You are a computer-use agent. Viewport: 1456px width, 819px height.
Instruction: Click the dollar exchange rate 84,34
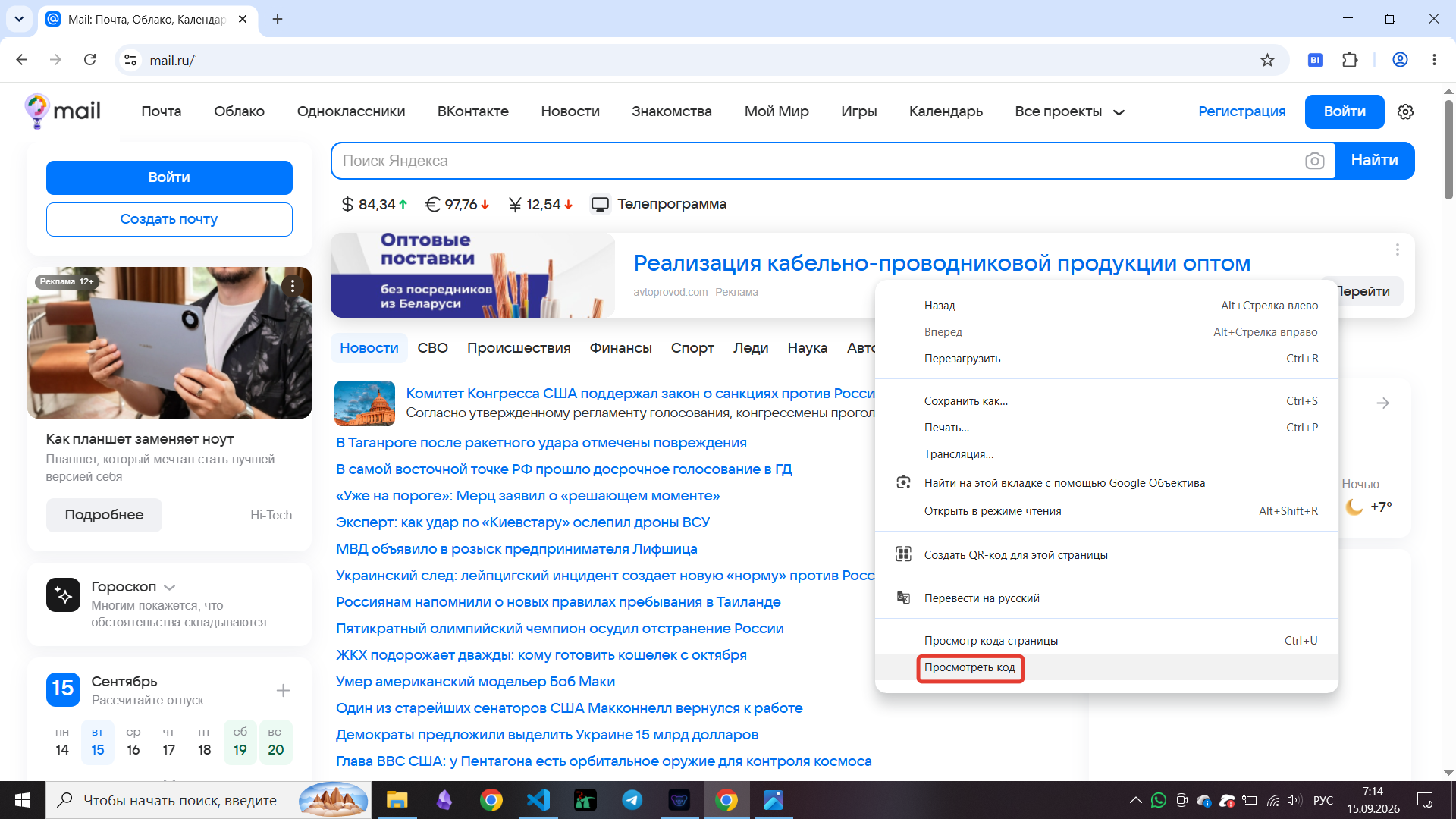pyautogui.click(x=375, y=204)
